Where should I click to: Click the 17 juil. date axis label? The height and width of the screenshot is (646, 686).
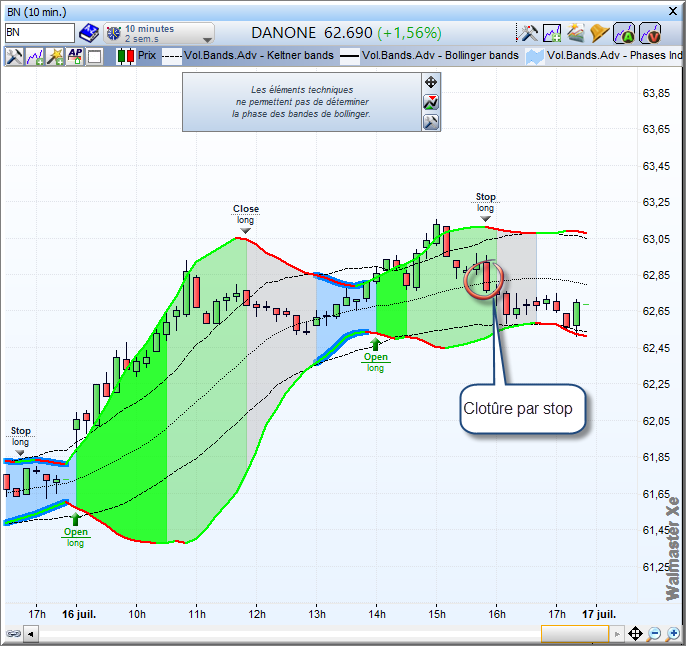(598, 614)
